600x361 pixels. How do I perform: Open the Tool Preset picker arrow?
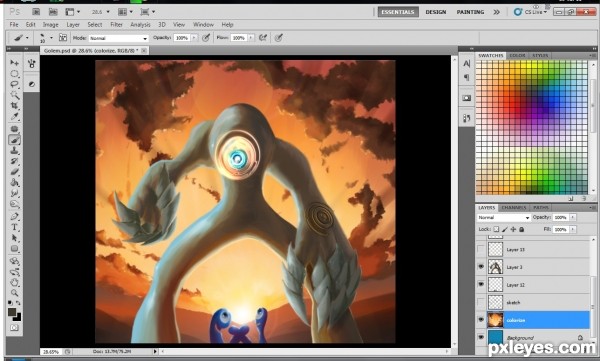[x=27, y=38]
